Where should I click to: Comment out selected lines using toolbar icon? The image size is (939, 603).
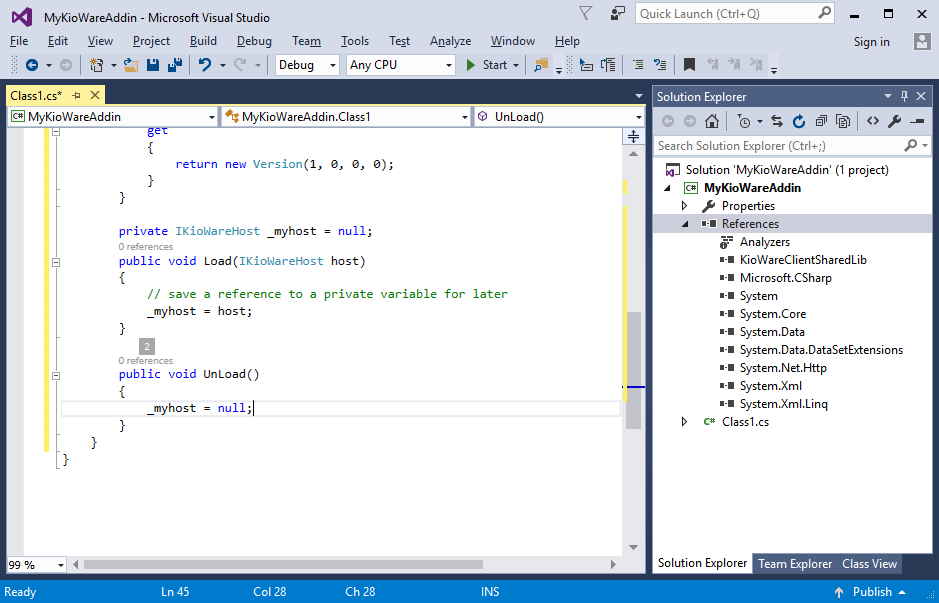pyautogui.click(x=638, y=65)
